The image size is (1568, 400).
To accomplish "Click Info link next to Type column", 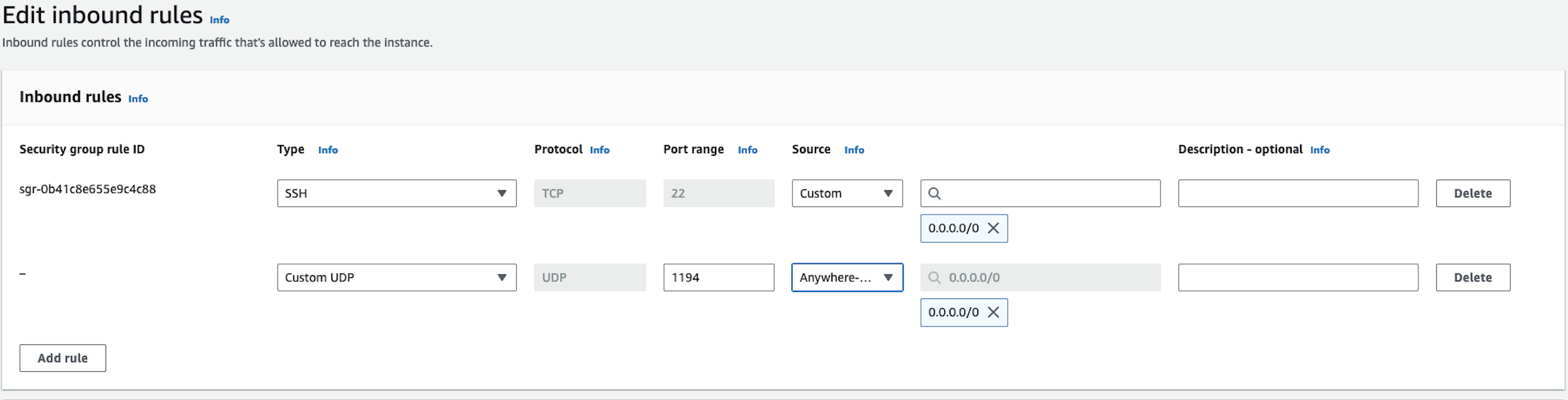I will pos(328,150).
